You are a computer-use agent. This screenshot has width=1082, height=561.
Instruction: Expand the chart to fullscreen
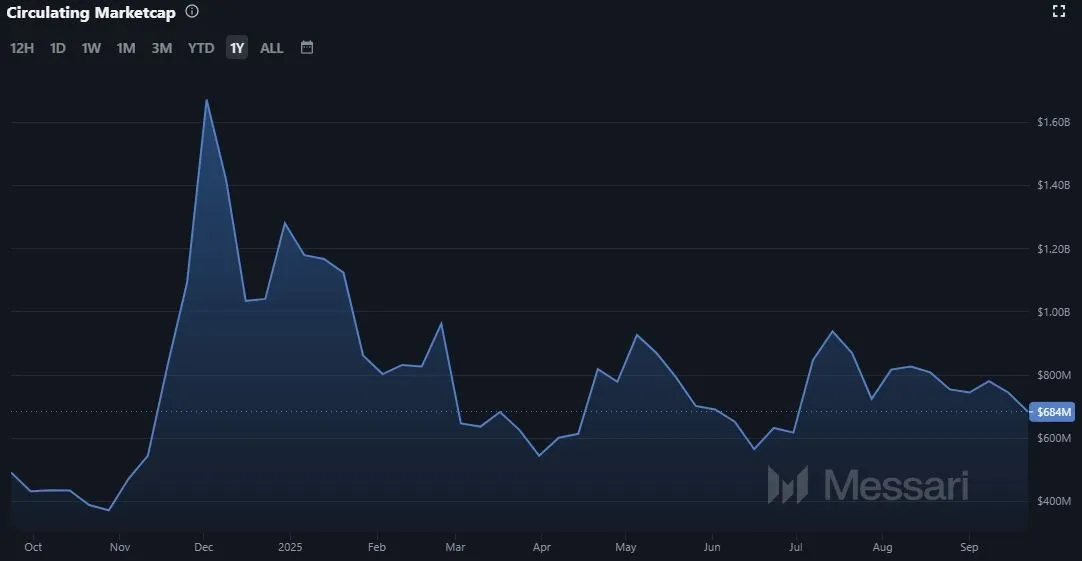1059,12
